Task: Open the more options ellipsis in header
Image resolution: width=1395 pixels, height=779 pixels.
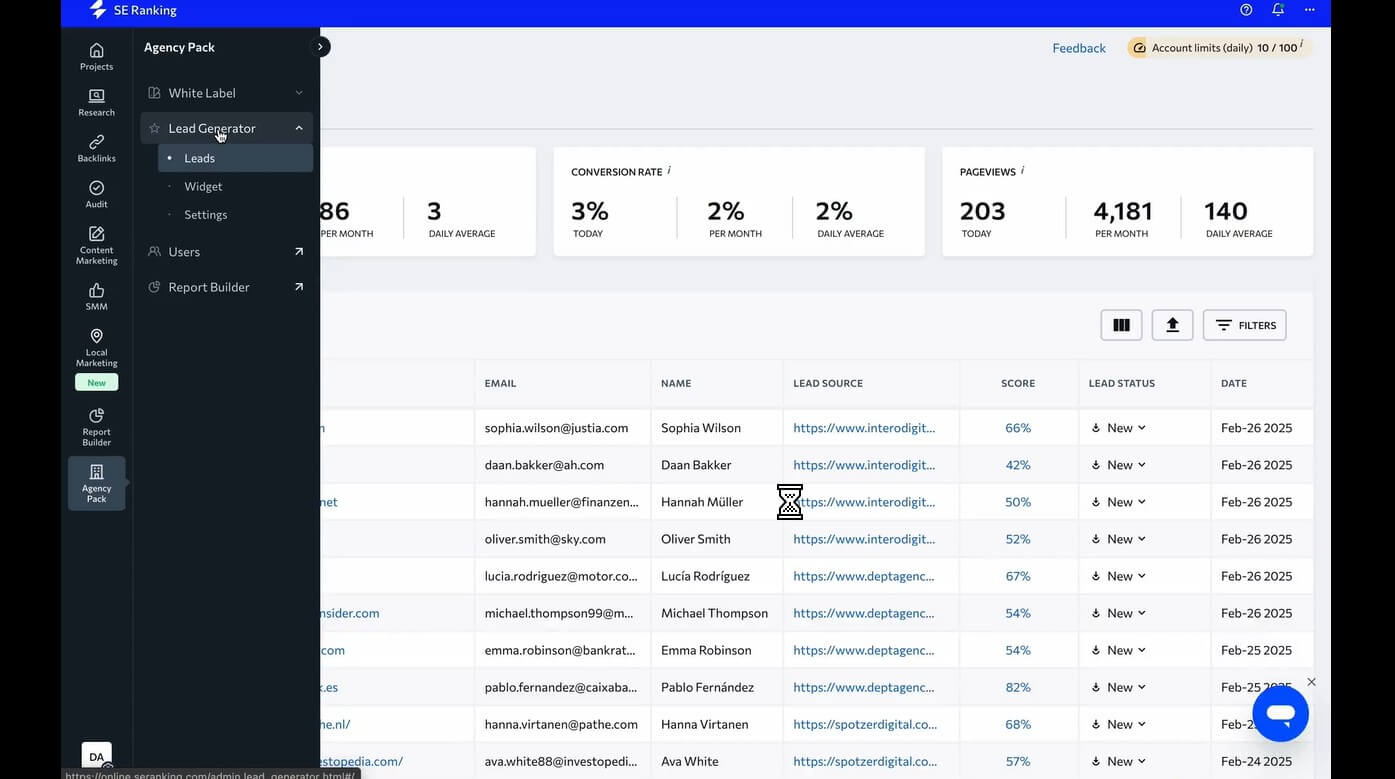Action: pos(1310,10)
